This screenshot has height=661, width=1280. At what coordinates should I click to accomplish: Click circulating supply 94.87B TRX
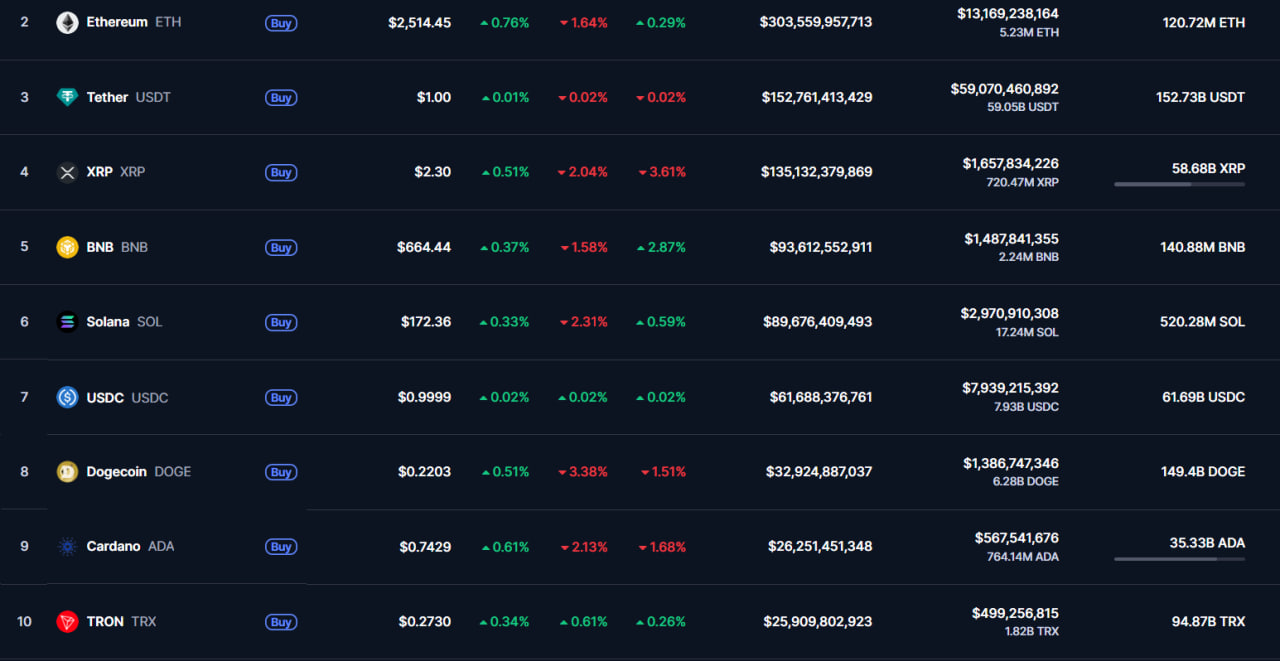(1209, 622)
